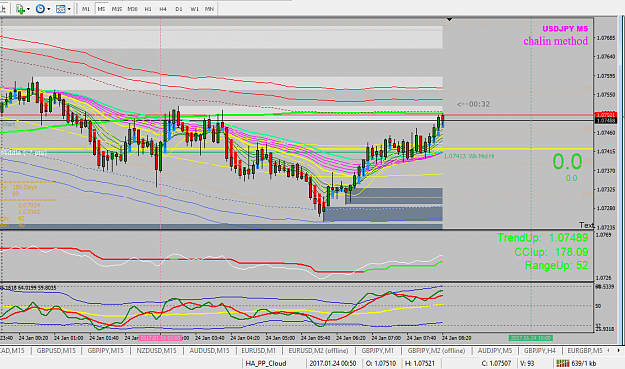Screen dimensions: 625x369
Task: Click the green 2017.01.24 10:00 time marker
Action: pyautogui.click(x=531, y=338)
